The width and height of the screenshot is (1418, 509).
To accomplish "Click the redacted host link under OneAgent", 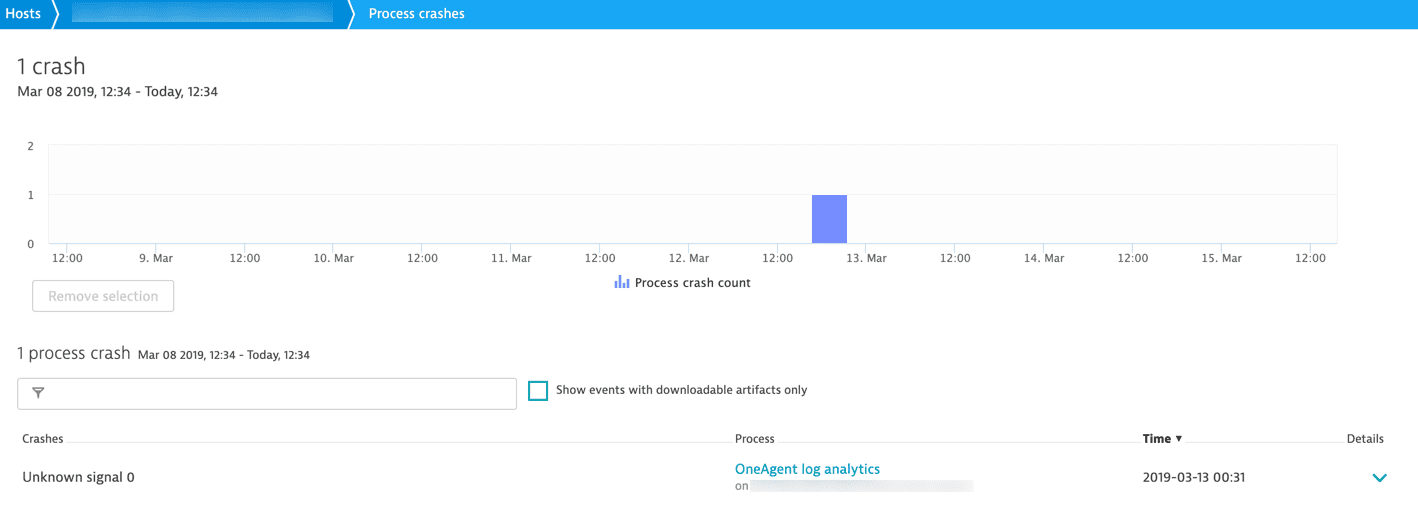I will 861,486.
